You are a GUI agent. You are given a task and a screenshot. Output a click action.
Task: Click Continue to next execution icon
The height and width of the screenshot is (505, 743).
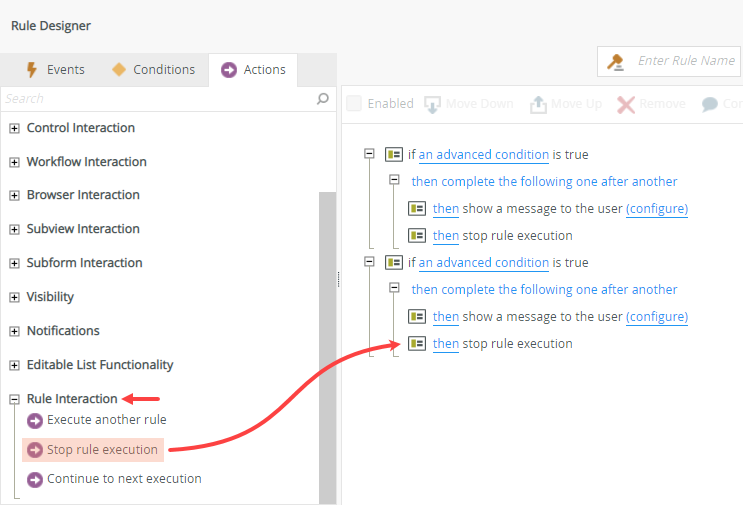35,480
